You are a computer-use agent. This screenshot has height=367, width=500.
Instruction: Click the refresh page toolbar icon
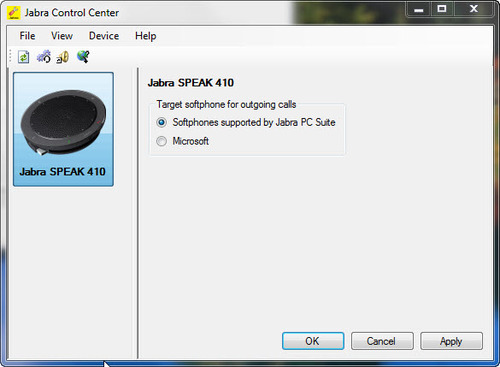24,57
